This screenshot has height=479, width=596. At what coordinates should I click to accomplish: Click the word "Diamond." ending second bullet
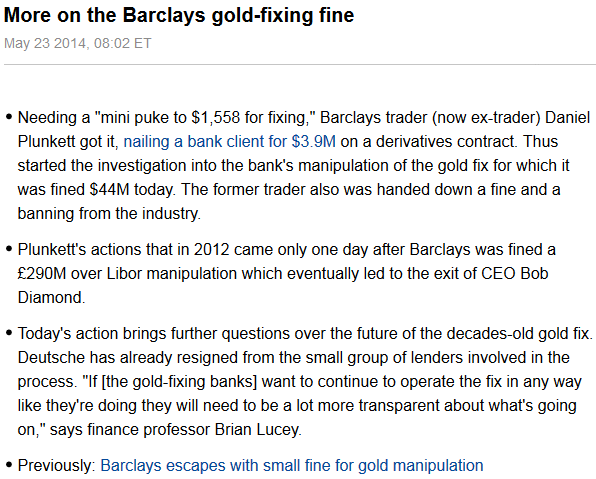[x=51, y=297]
